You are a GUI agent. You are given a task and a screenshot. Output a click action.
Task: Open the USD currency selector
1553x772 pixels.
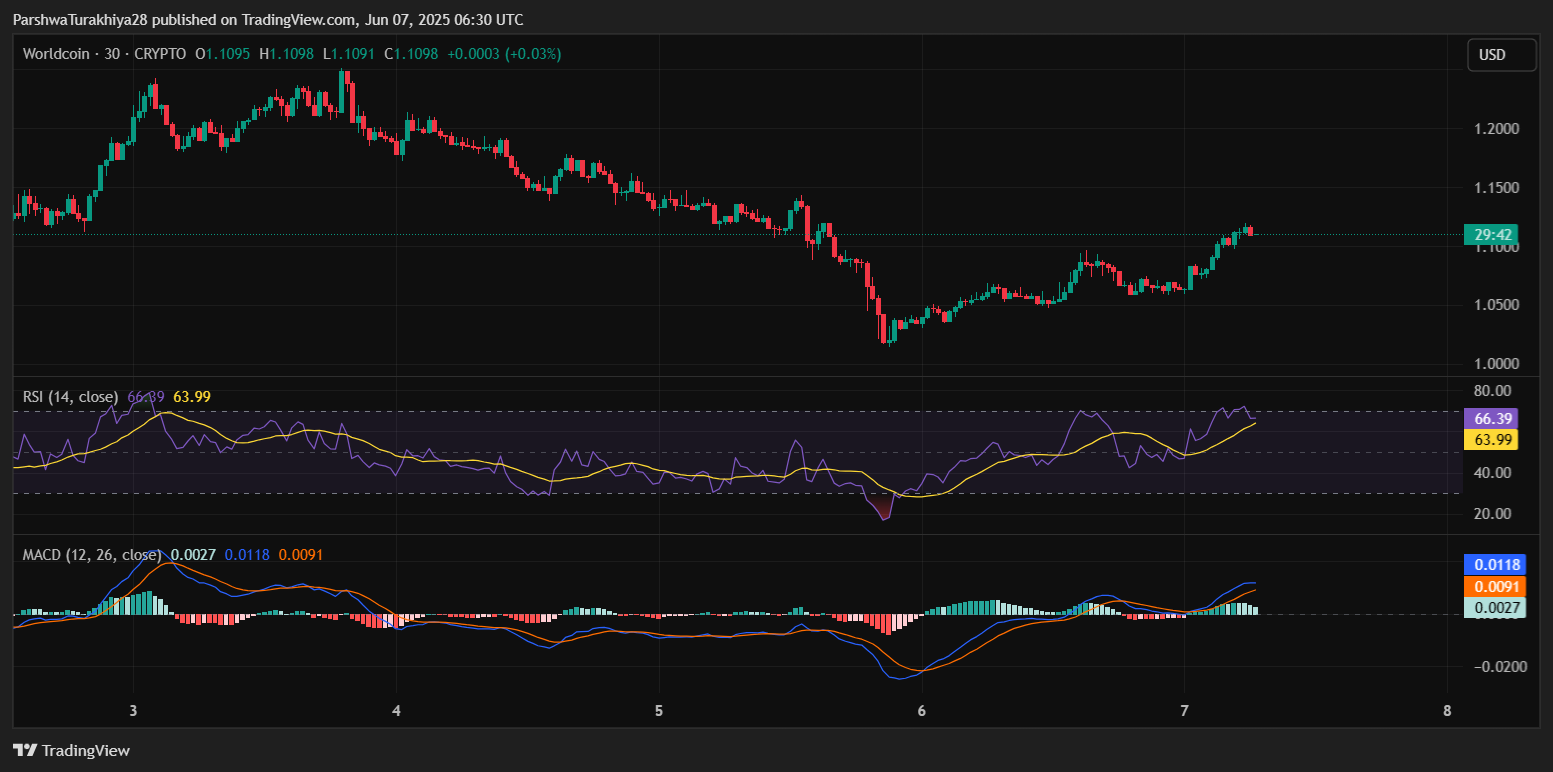pyautogui.click(x=1500, y=55)
